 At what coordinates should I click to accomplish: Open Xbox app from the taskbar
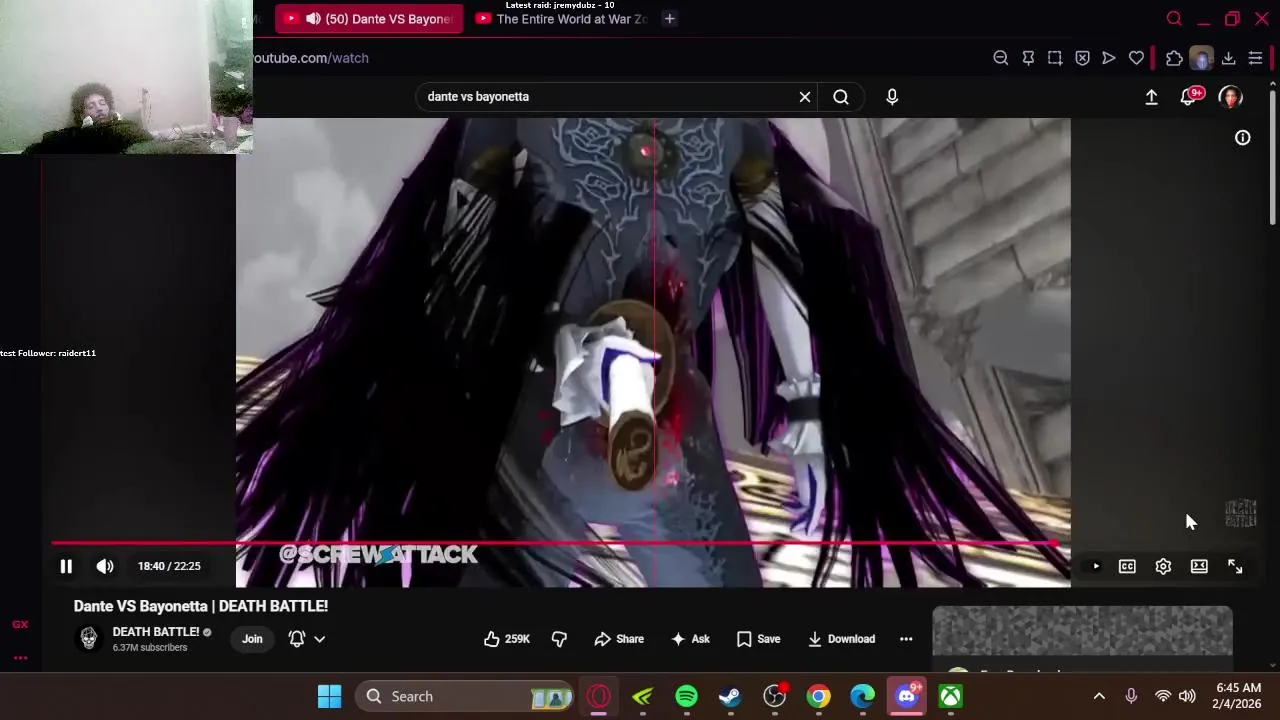(x=950, y=696)
